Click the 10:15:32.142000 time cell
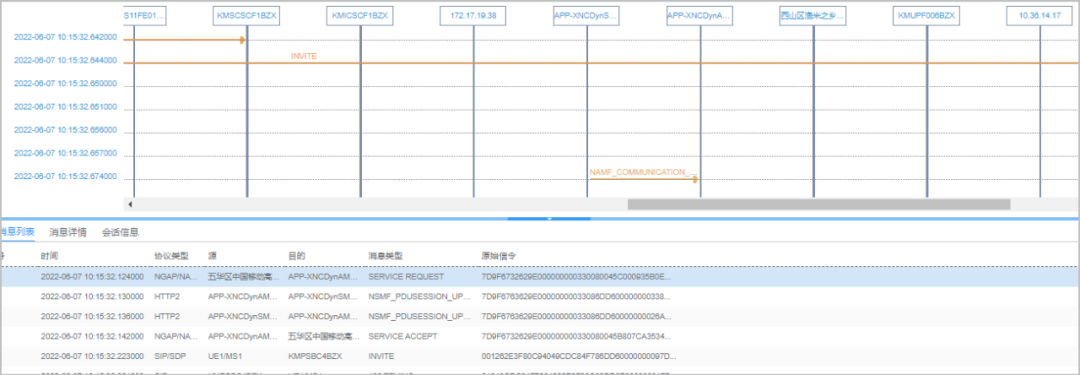Screen dimensions: 1080x375 [x=92, y=336]
